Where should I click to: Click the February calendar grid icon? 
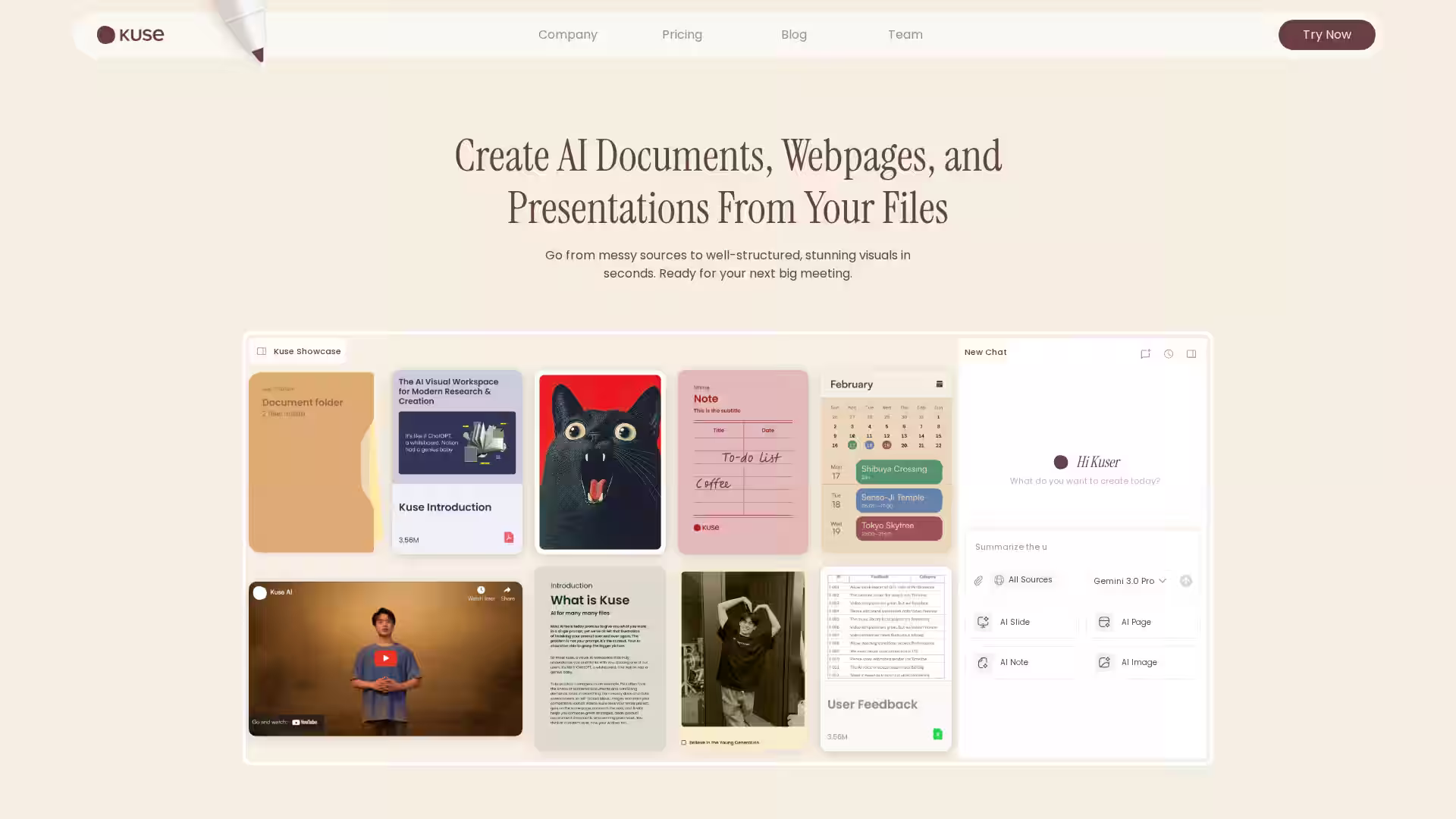pyautogui.click(x=939, y=384)
